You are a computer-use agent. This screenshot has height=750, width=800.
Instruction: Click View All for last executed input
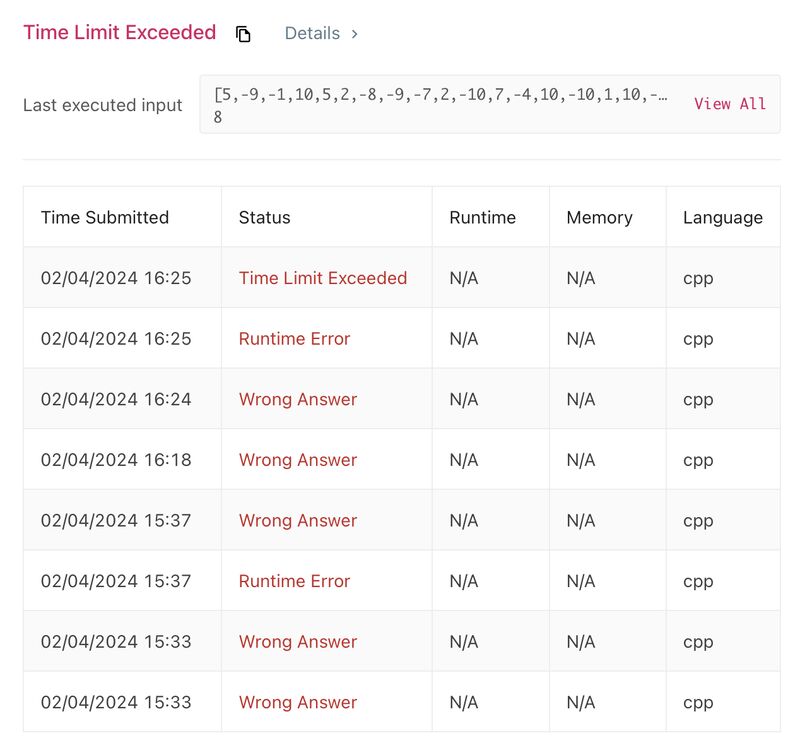730,104
